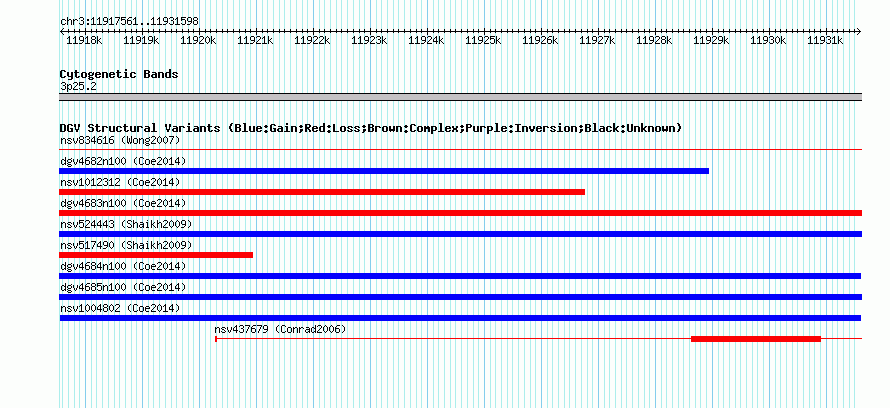
Task: Click the chr3:11917561..11931598 coordinate label
Action: 129,21
